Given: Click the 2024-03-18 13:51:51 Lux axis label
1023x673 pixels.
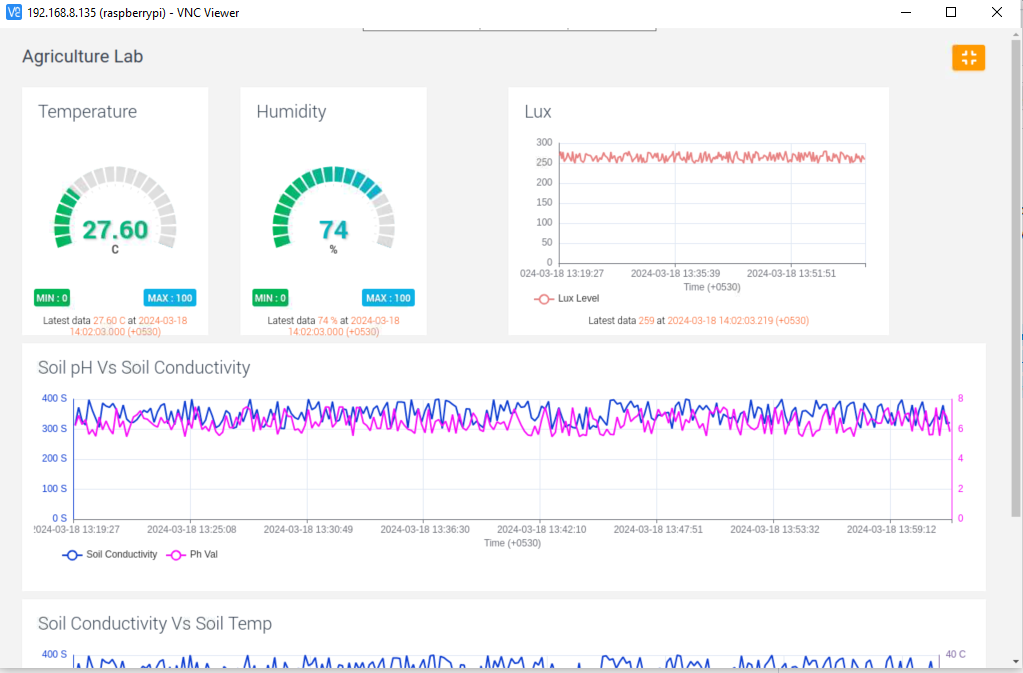Looking at the screenshot, I should 791,274.
